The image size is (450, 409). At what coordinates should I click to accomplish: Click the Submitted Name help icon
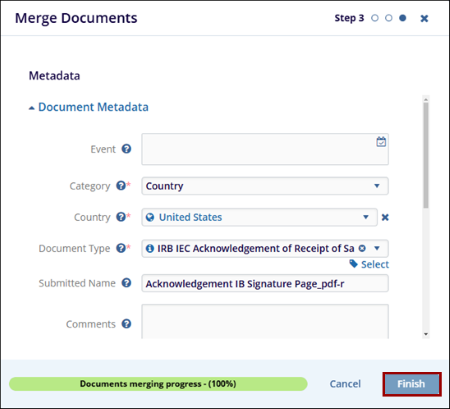[x=126, y=283]
